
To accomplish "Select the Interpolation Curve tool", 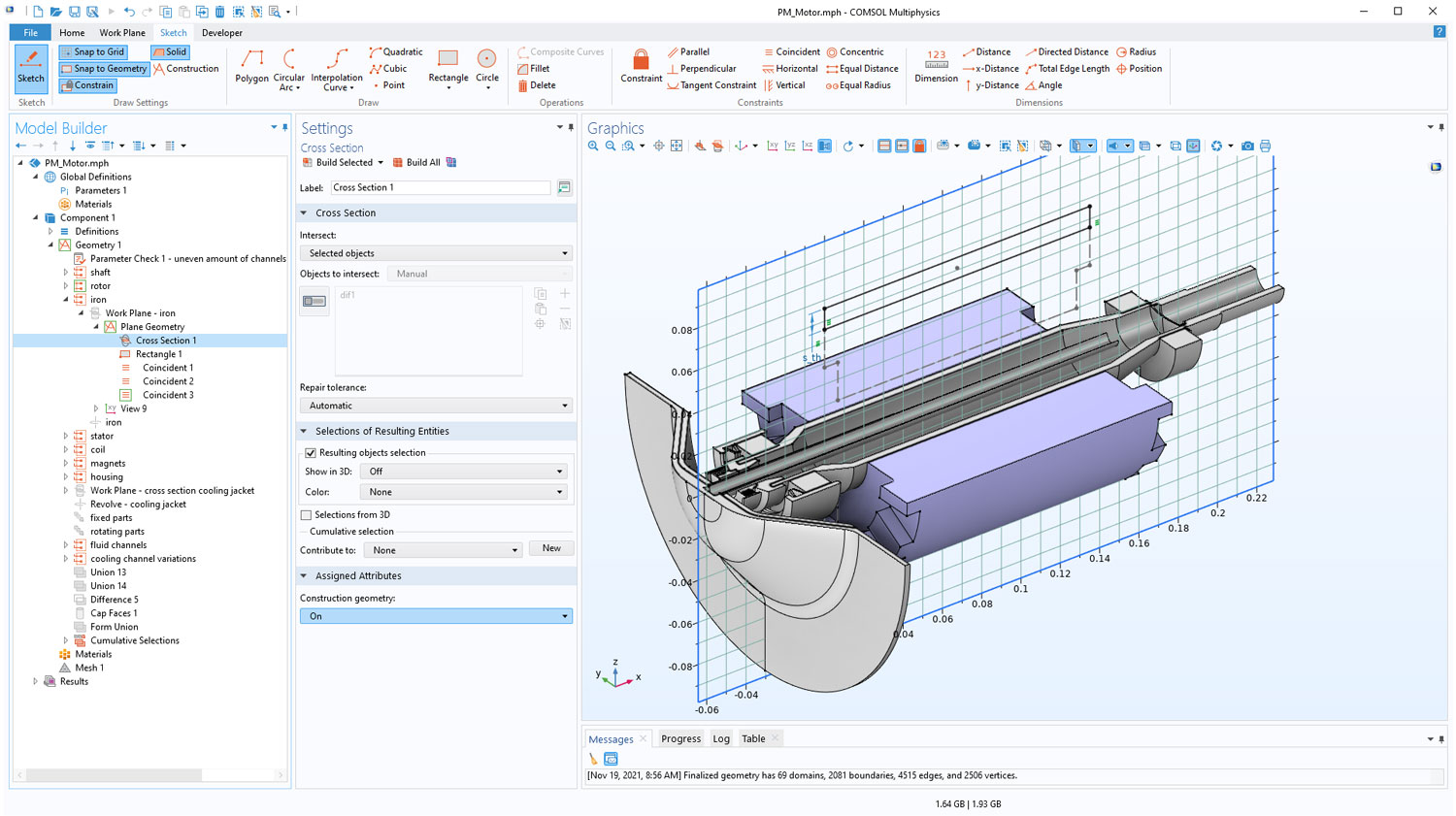I will [x=337, y=68].
